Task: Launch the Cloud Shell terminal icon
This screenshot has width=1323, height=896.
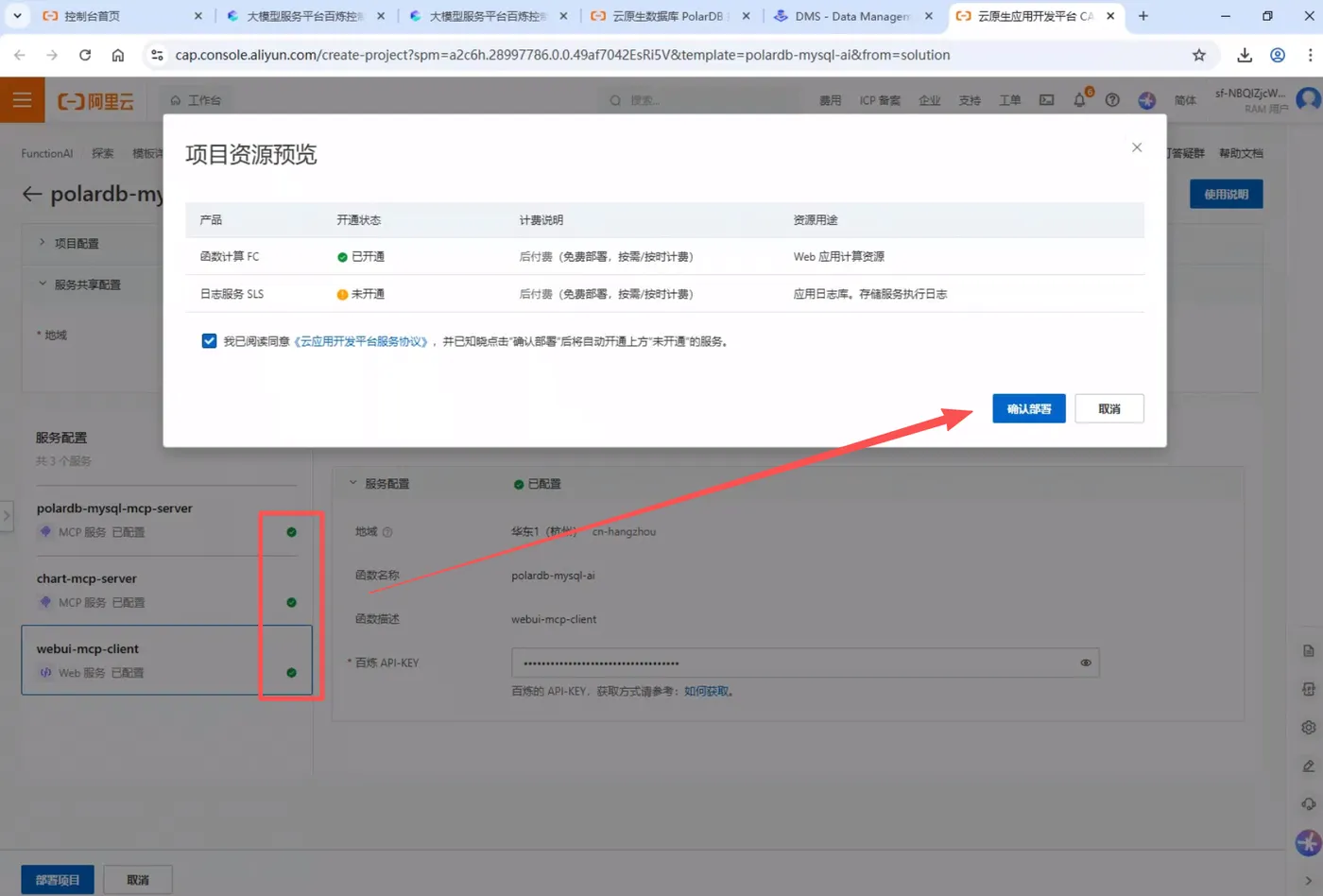Action: 1046,100
